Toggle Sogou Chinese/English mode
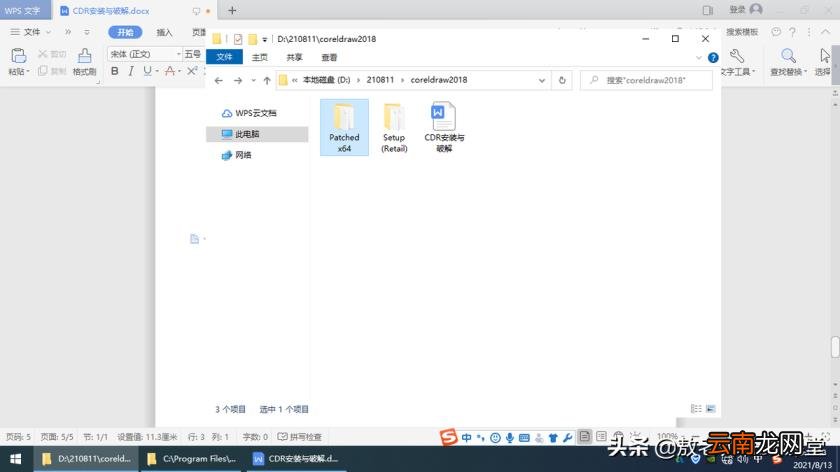Image resolution: width=840 pixels, height=472 pixels. coord(467,438)
